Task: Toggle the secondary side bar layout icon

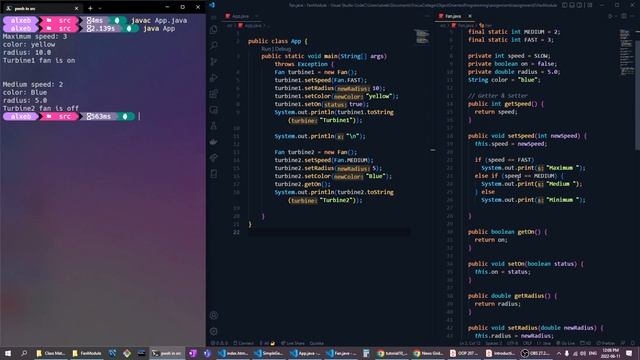Action: point(580,5)
